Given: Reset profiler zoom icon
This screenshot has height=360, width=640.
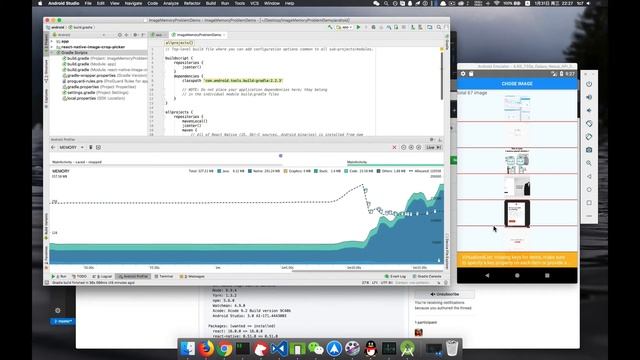Looking at the screenshot, I should pyautogui.click(x=418, y=147).
